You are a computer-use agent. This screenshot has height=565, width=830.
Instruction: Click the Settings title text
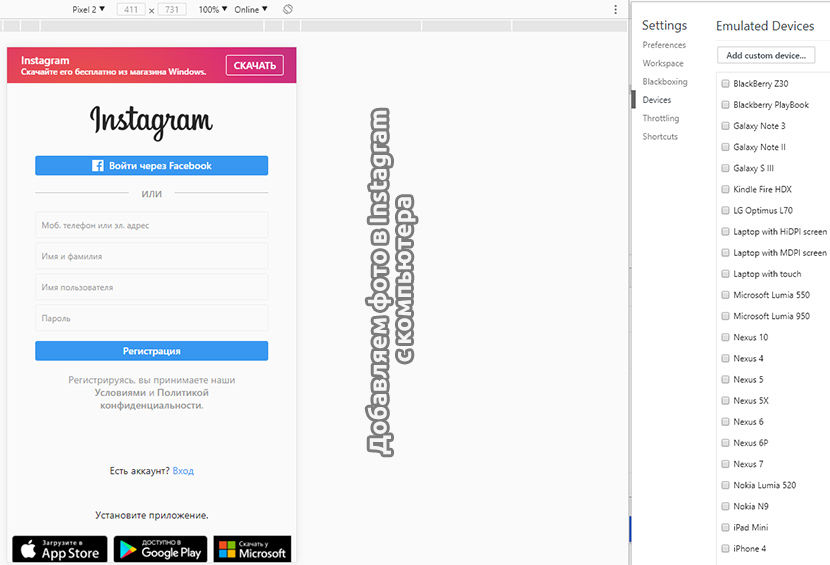(x=664, y=25)
